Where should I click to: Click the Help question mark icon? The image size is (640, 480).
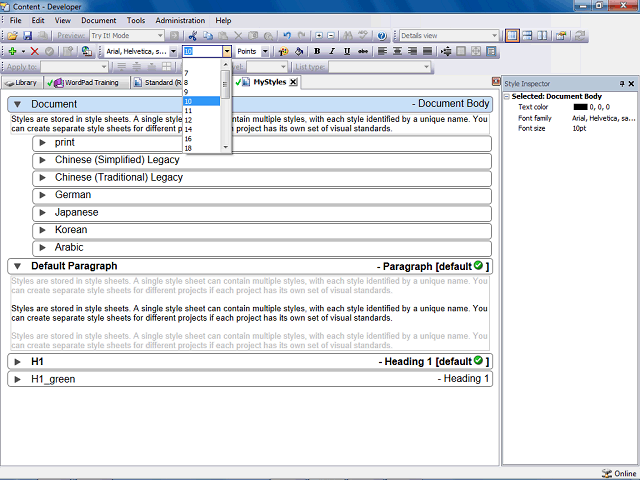382,36
